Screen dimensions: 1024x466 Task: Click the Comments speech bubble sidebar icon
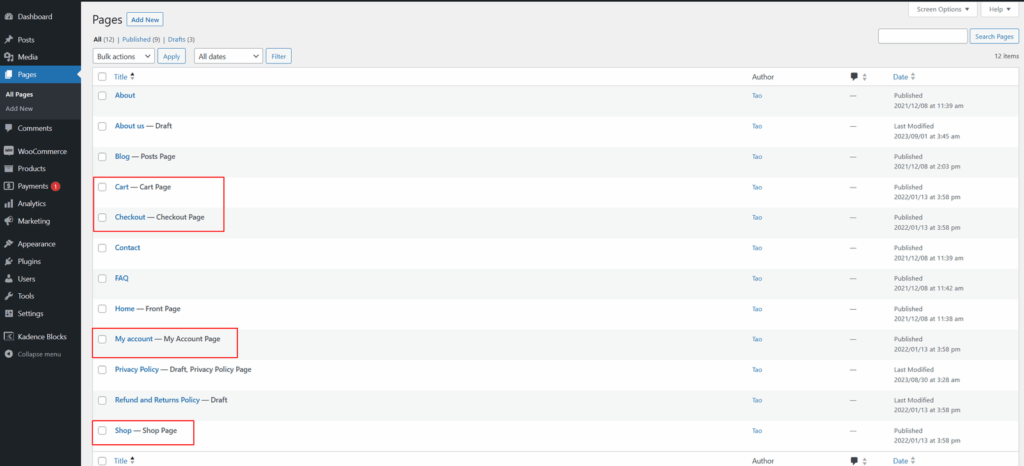point(9,128)
